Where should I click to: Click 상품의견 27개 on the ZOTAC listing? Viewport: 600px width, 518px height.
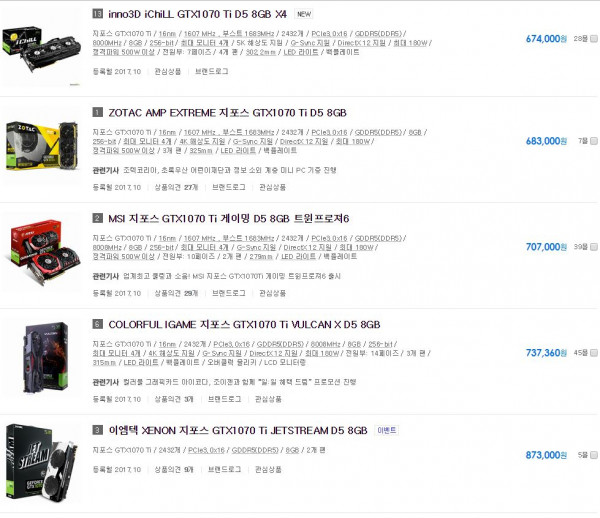tap(176, 187)
